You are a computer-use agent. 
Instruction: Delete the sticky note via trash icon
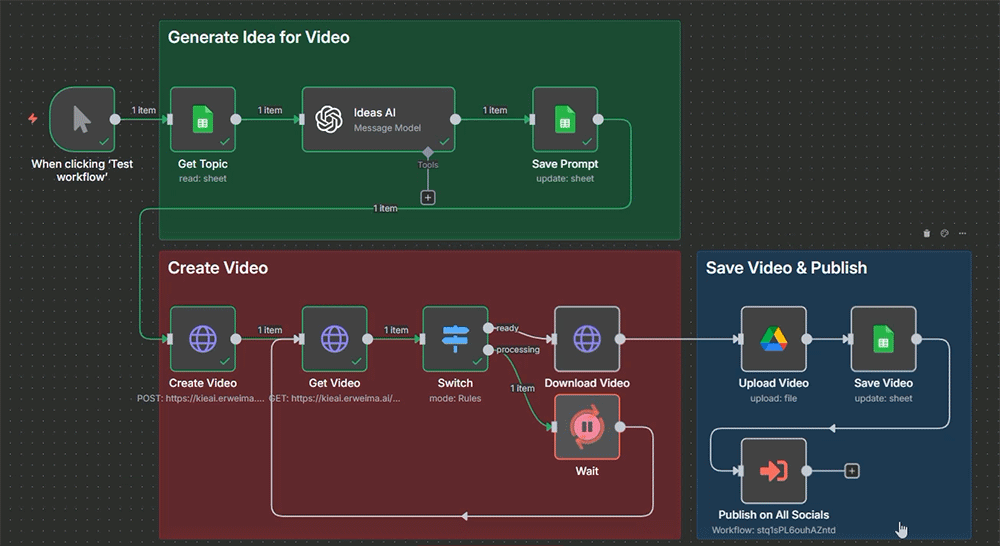point(926,233)
